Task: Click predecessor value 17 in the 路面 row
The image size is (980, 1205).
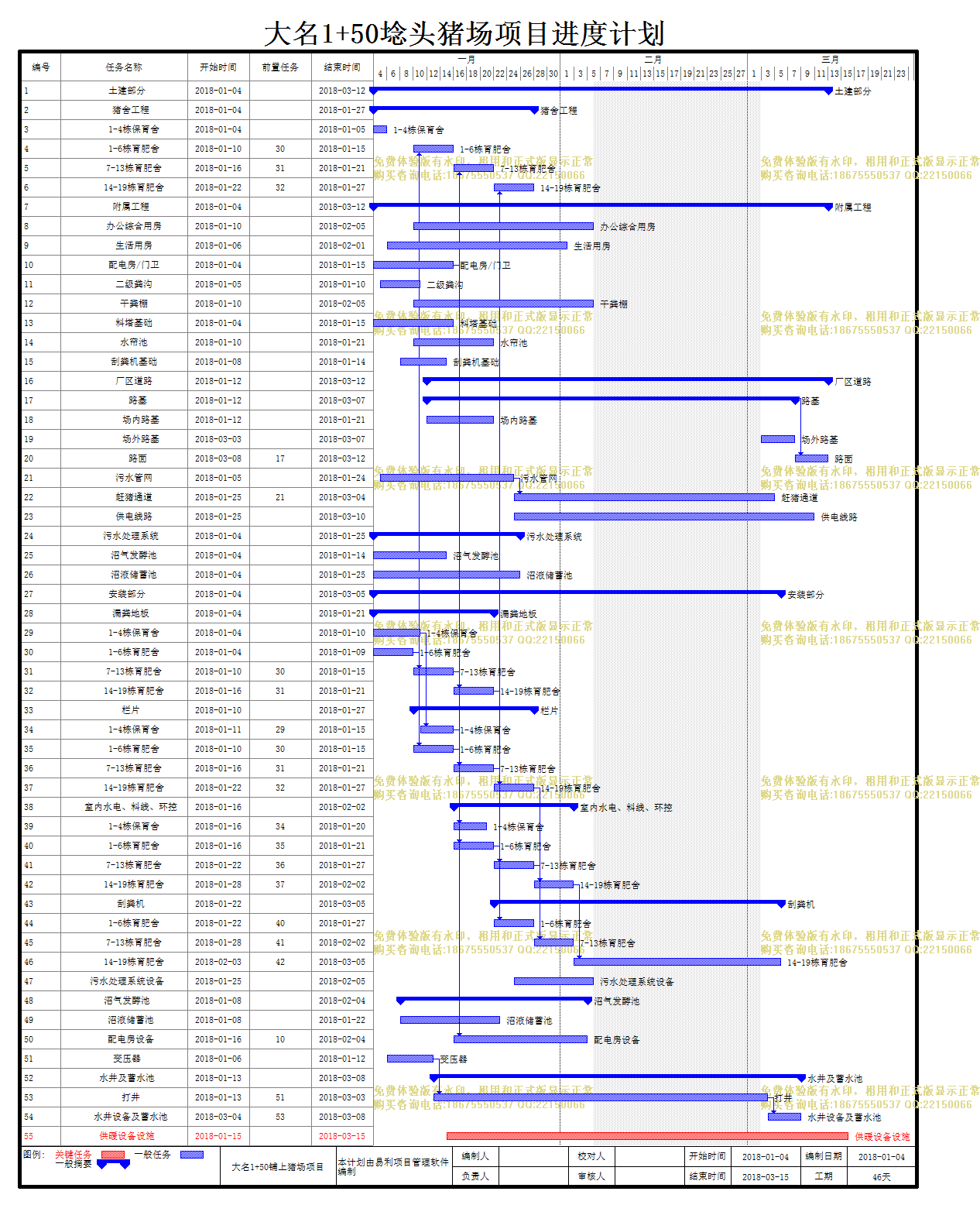Action: [x=280, y=458]
